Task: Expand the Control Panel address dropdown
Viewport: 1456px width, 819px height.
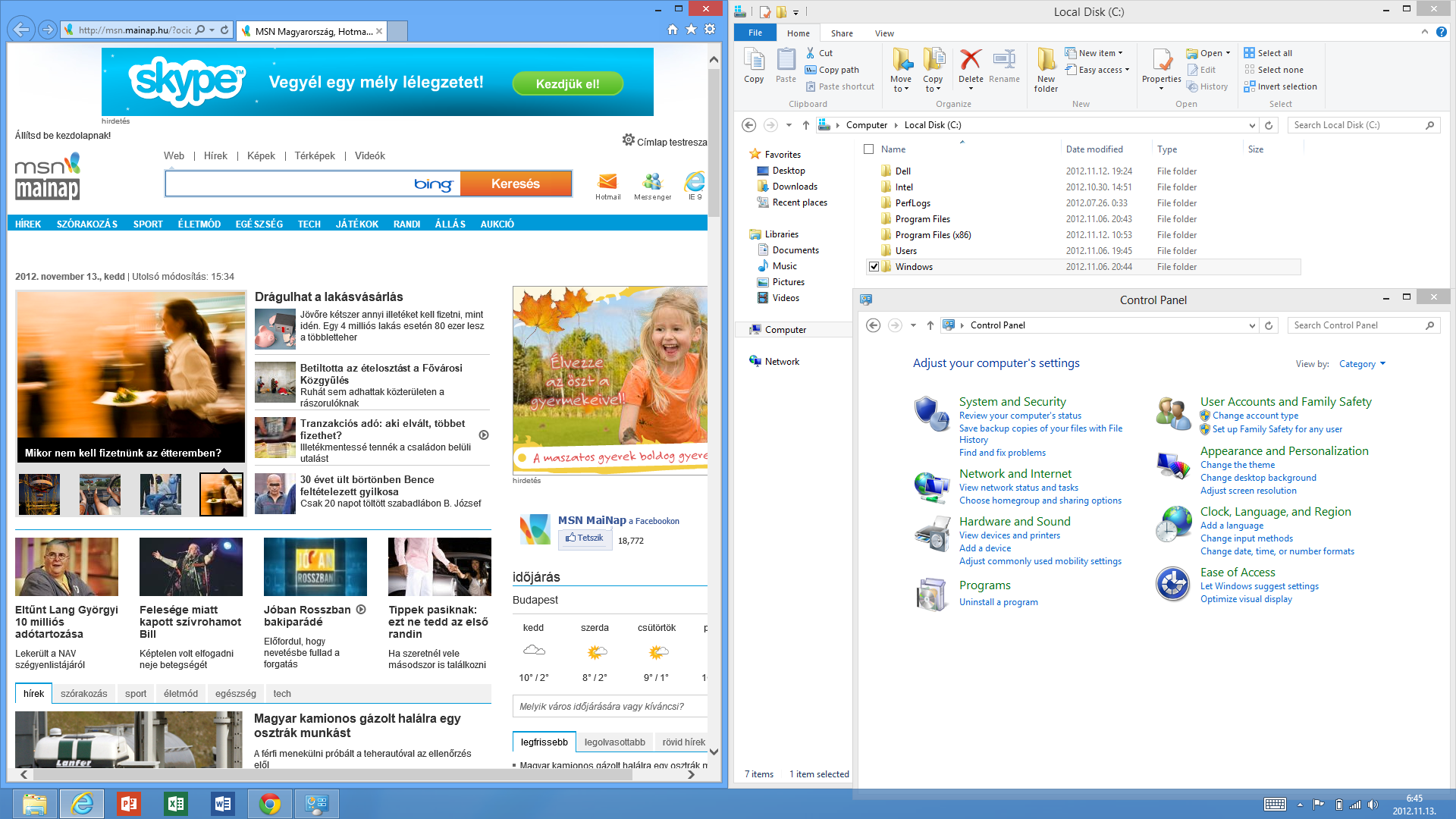Action: pos(1252,325)
